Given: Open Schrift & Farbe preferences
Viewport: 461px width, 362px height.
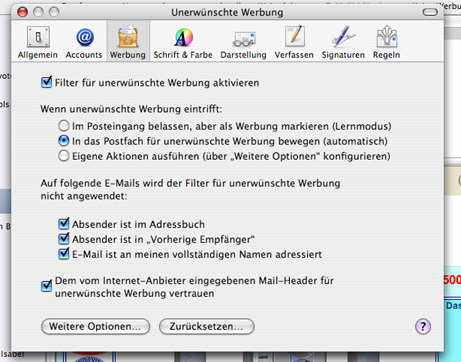Looking at the screenshot, I should tap(183, 43).
